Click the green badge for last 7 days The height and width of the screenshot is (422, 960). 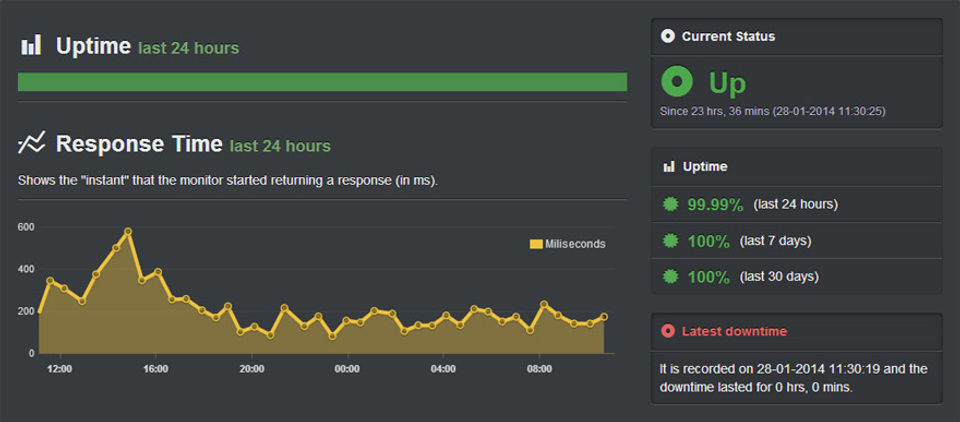pyautogui.click(x=670, y=241)
